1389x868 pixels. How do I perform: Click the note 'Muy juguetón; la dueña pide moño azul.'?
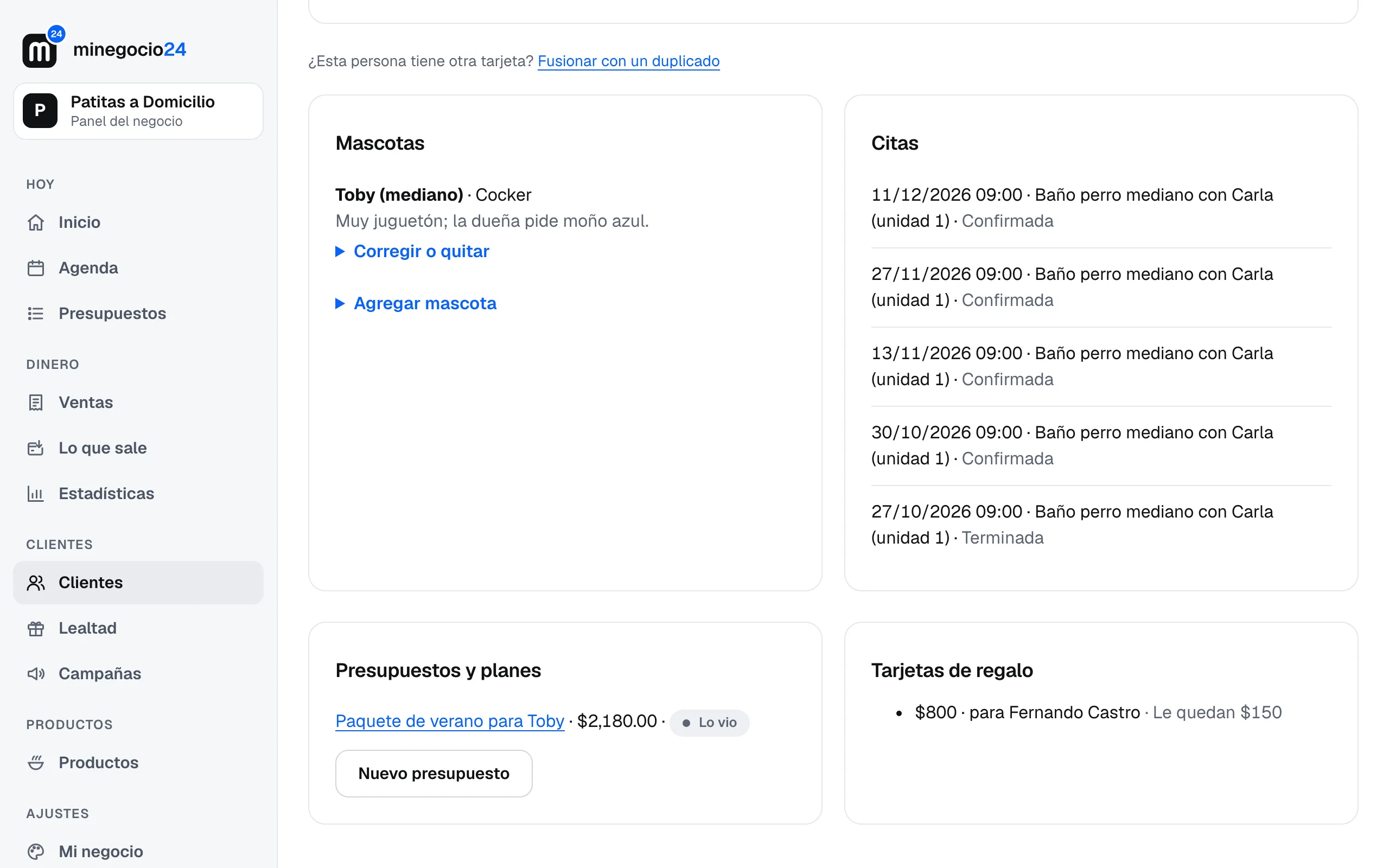tap(493, 221)
